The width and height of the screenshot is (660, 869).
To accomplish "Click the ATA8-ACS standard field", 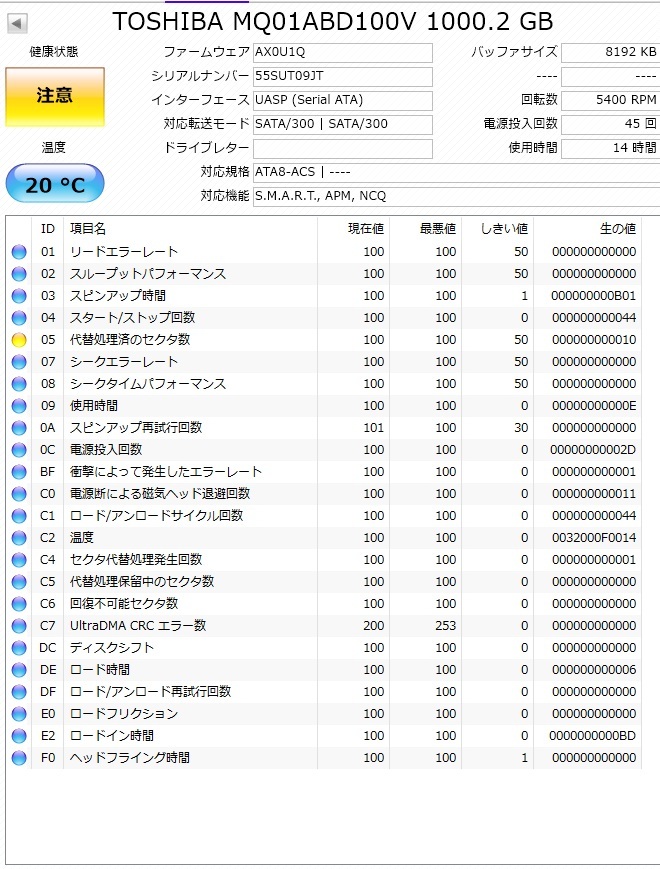I will [x=457, y=172].
